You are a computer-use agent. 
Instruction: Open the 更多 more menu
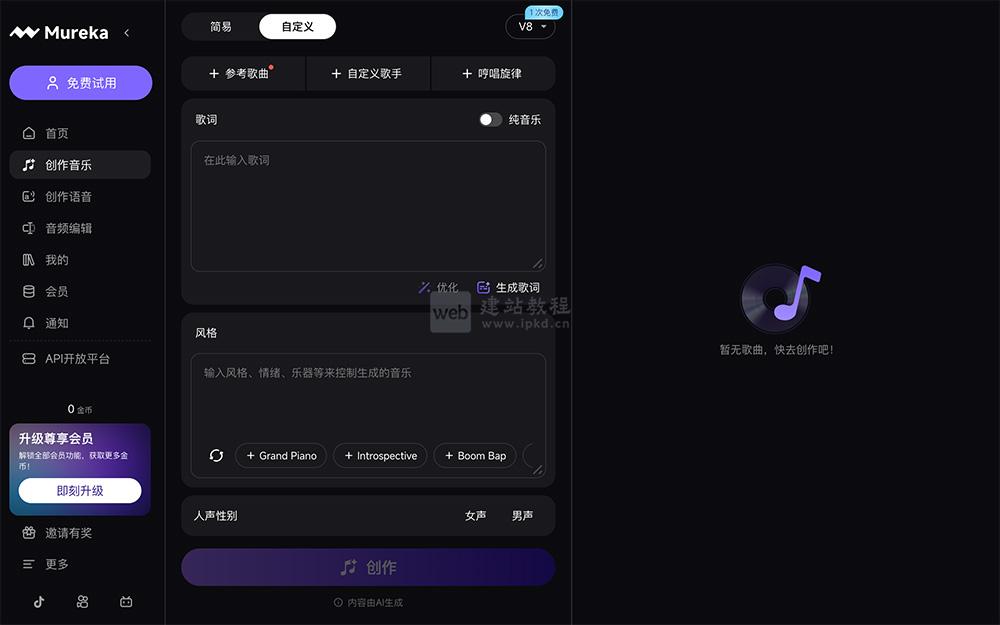(x=56, y=564)
